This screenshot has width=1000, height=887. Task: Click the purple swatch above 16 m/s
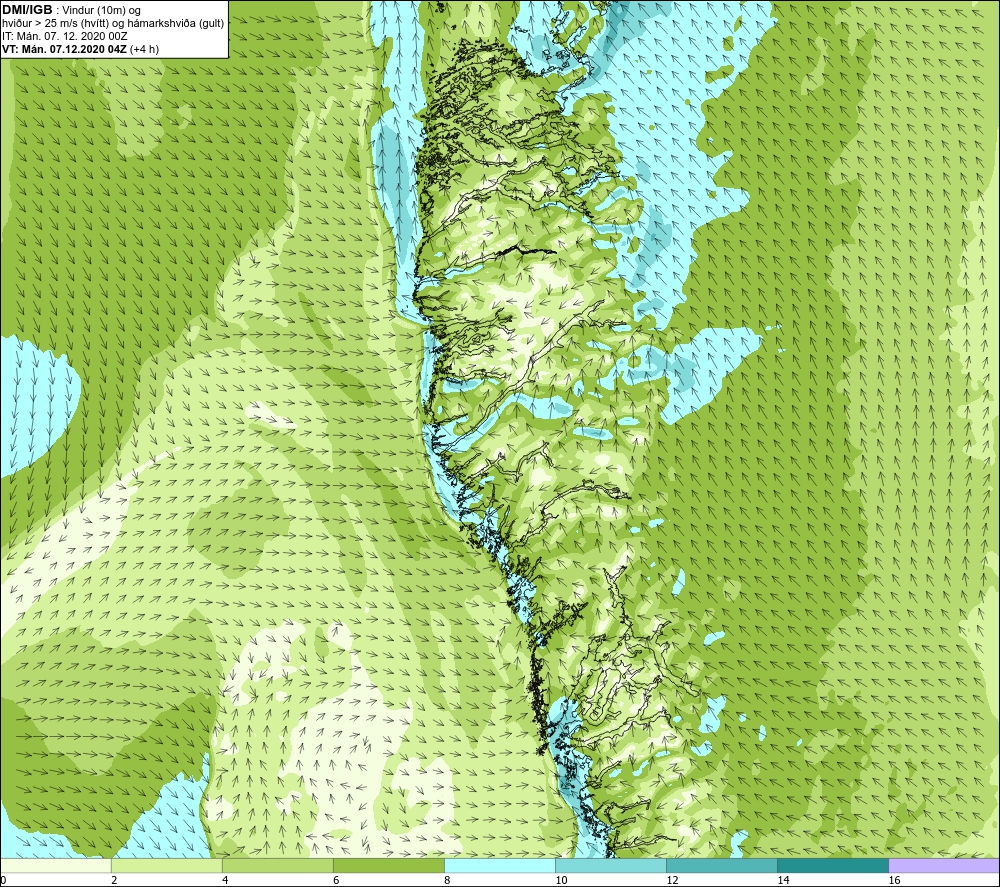[x=944, y=866]
